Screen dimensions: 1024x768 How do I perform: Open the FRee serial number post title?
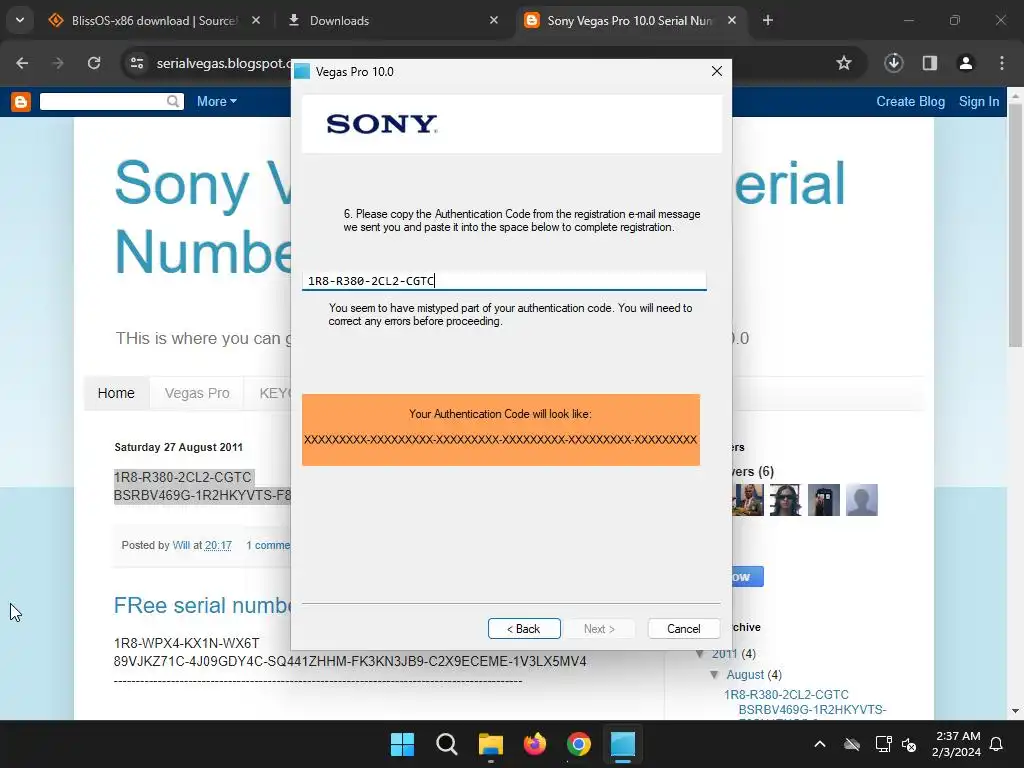[202, 605]
